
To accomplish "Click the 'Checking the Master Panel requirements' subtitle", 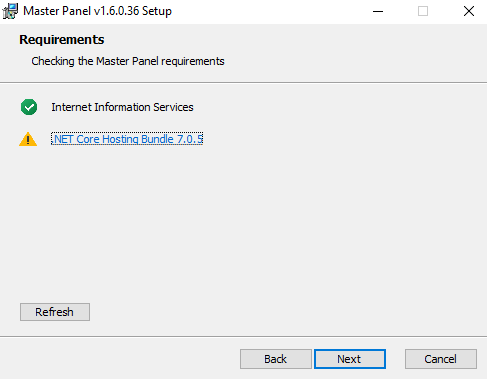I will (x=128, y=61).
